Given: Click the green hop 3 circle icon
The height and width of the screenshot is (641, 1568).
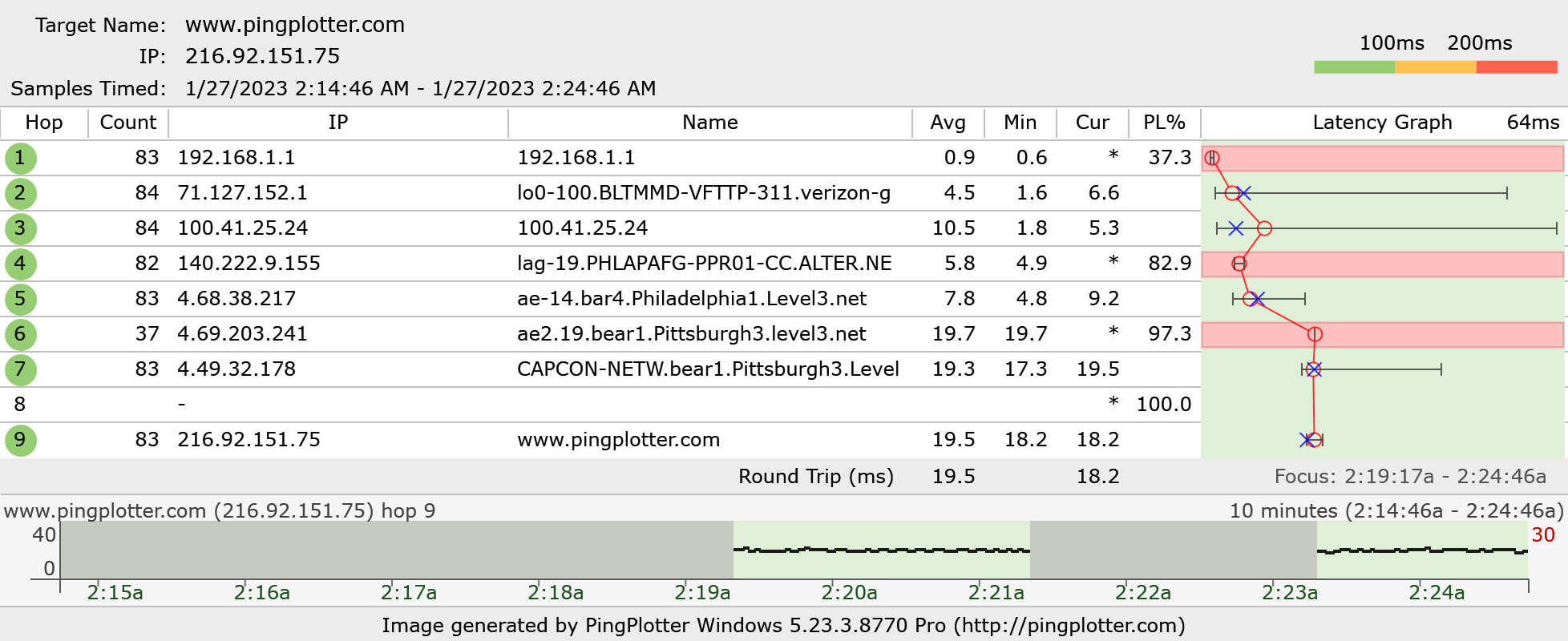Looking at the screenshot, I should click(20, 228).
